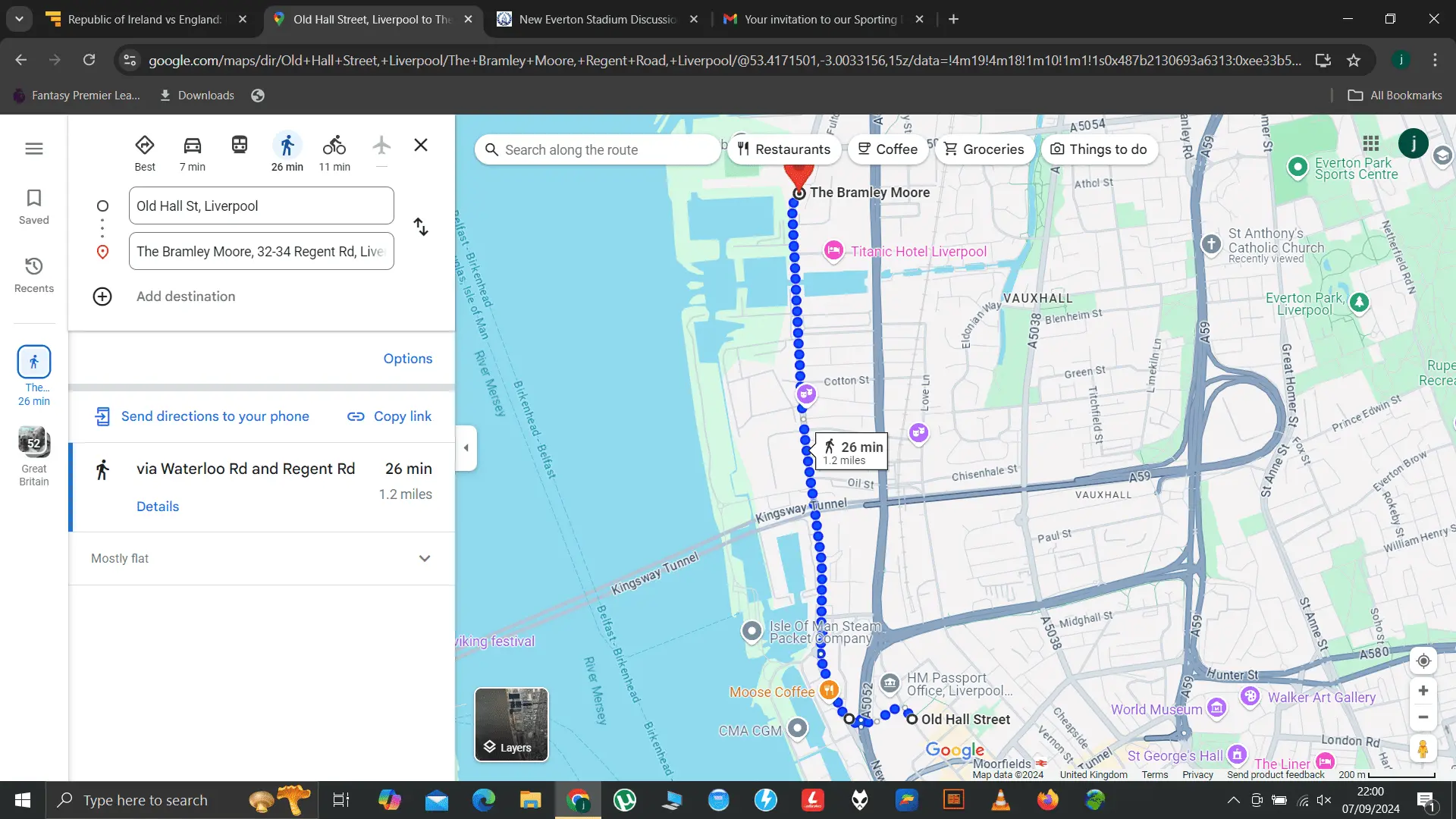
Task: Select the walking mode, 26 min
Action: tap(287, 153)
